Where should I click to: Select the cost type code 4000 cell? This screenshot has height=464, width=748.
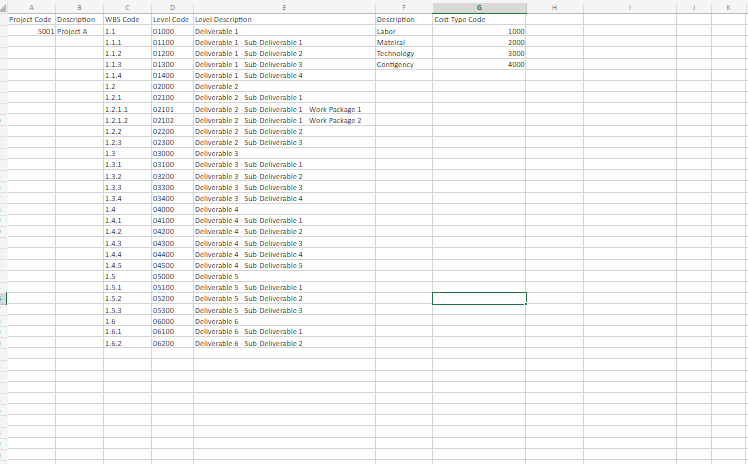[479, 64]
